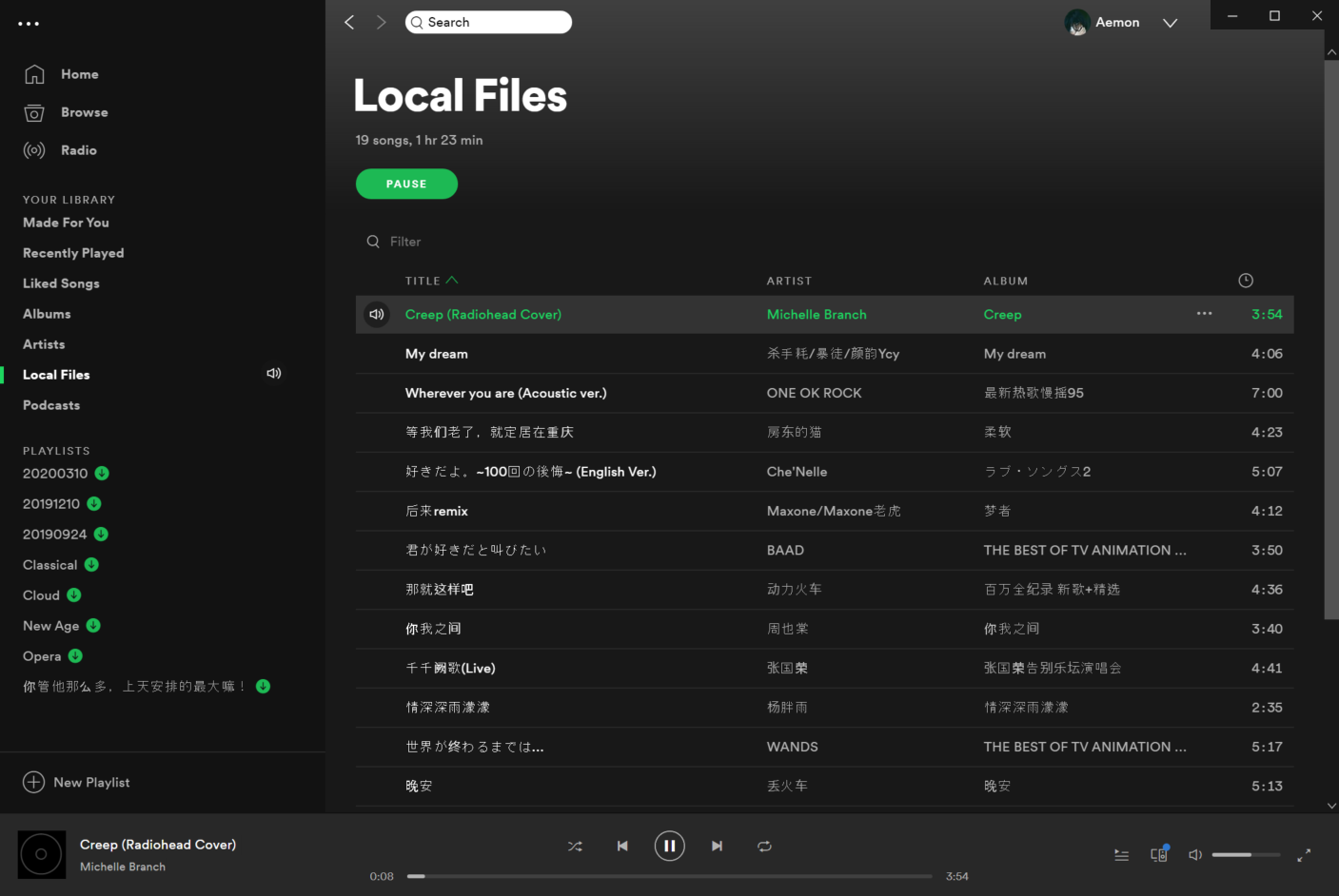Open the play queue
The image size is (1339, 896).
click(1122, 855)
